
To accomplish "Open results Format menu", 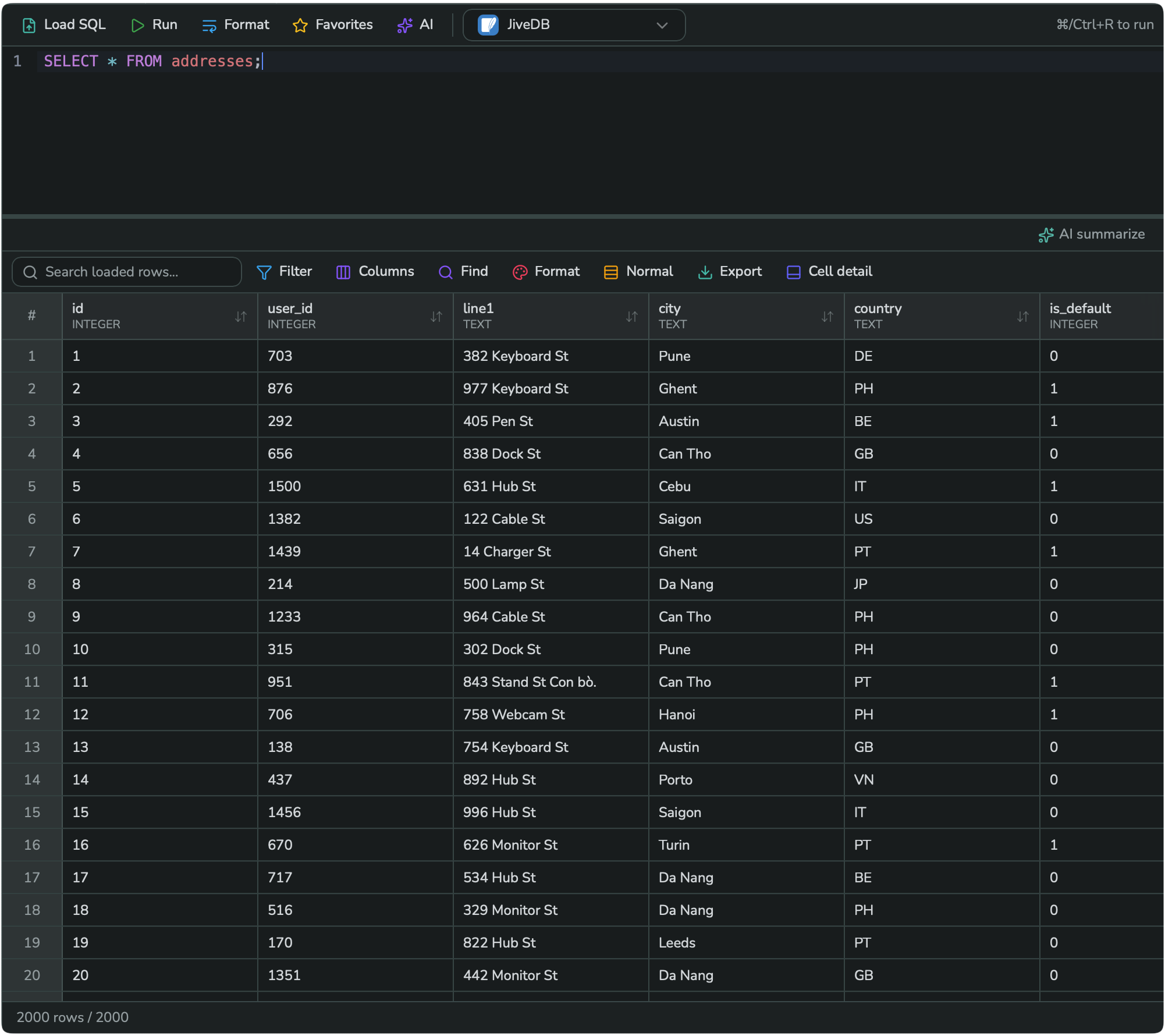I will tap(546, 272).
